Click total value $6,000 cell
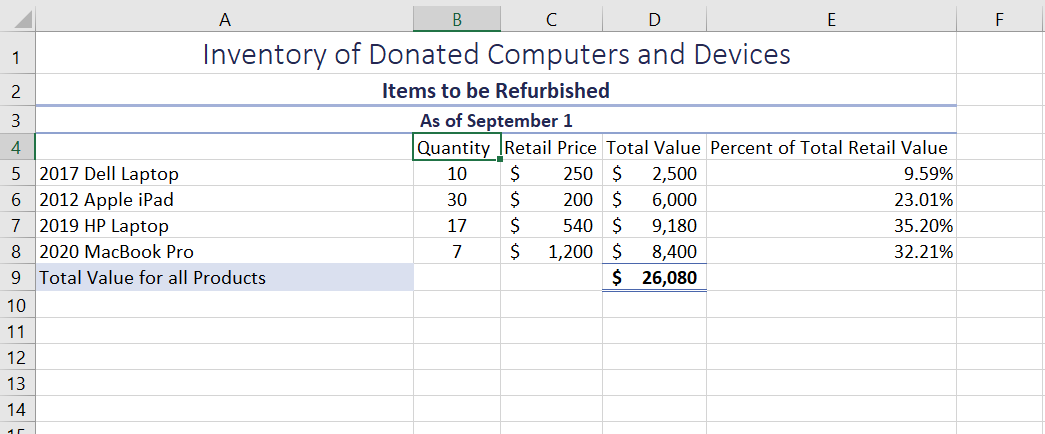This screenshot has height=434, width=1045. [x=654, y=199]
